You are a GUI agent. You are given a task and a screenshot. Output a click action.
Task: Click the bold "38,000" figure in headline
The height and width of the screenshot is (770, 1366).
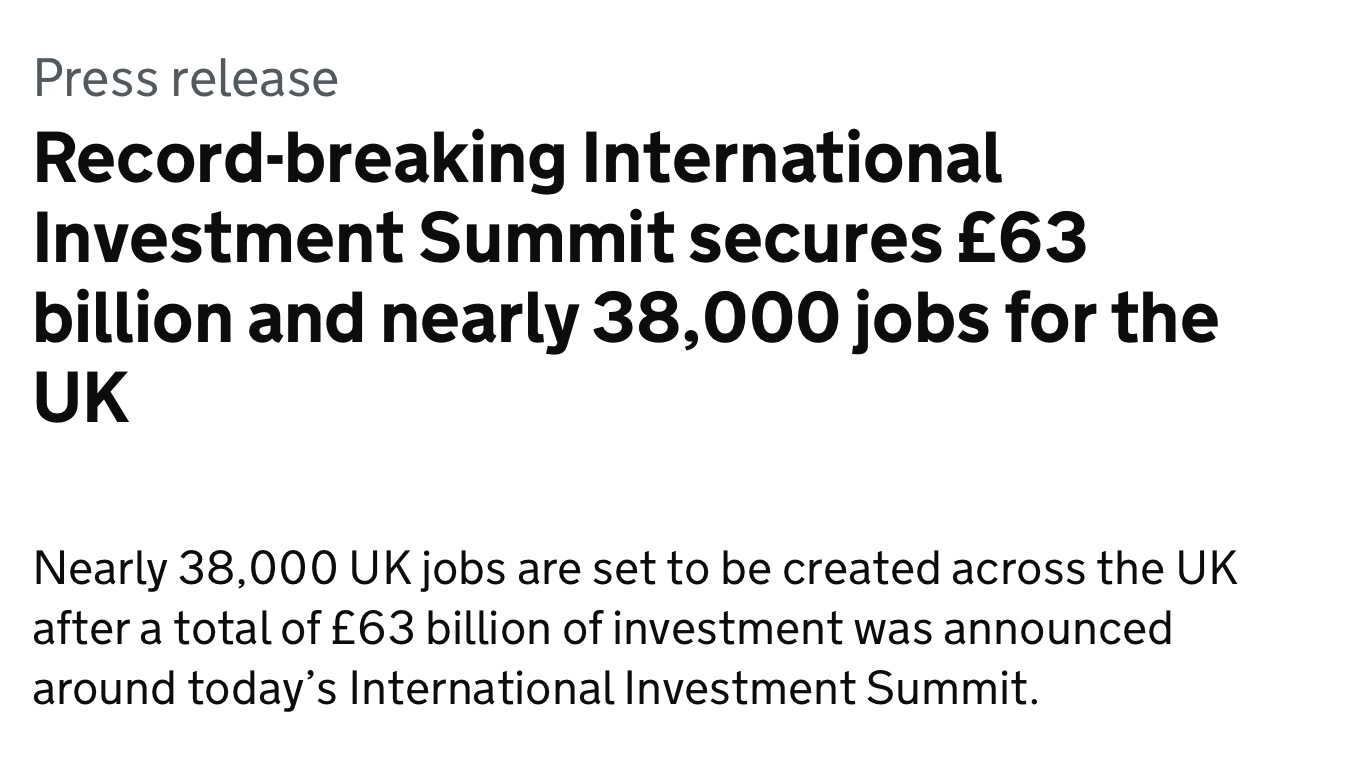pos(714,319)
